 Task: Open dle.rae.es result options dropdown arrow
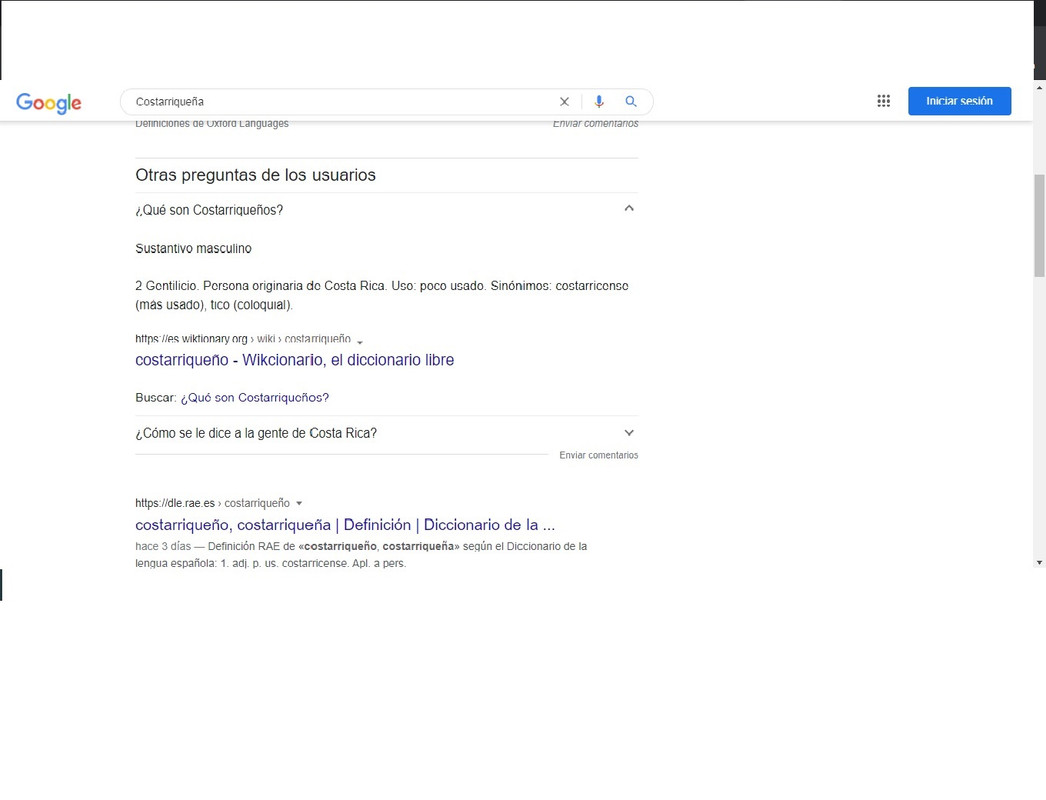(x=299, y=503)
